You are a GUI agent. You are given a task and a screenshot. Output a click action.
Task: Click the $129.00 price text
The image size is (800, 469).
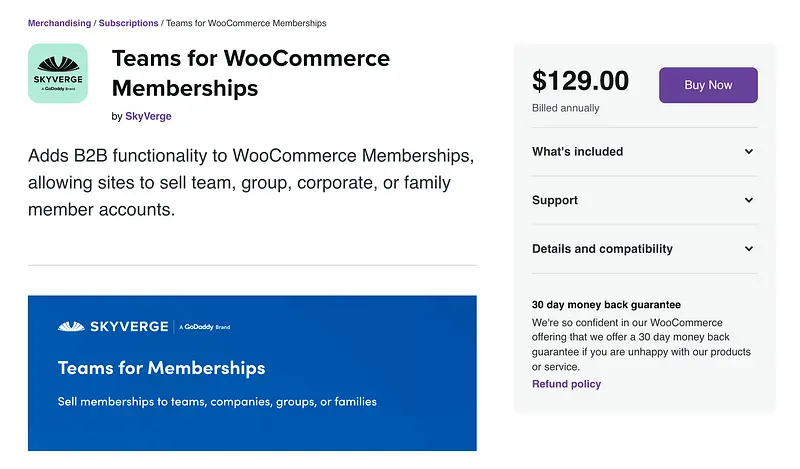tap(581, 81)
